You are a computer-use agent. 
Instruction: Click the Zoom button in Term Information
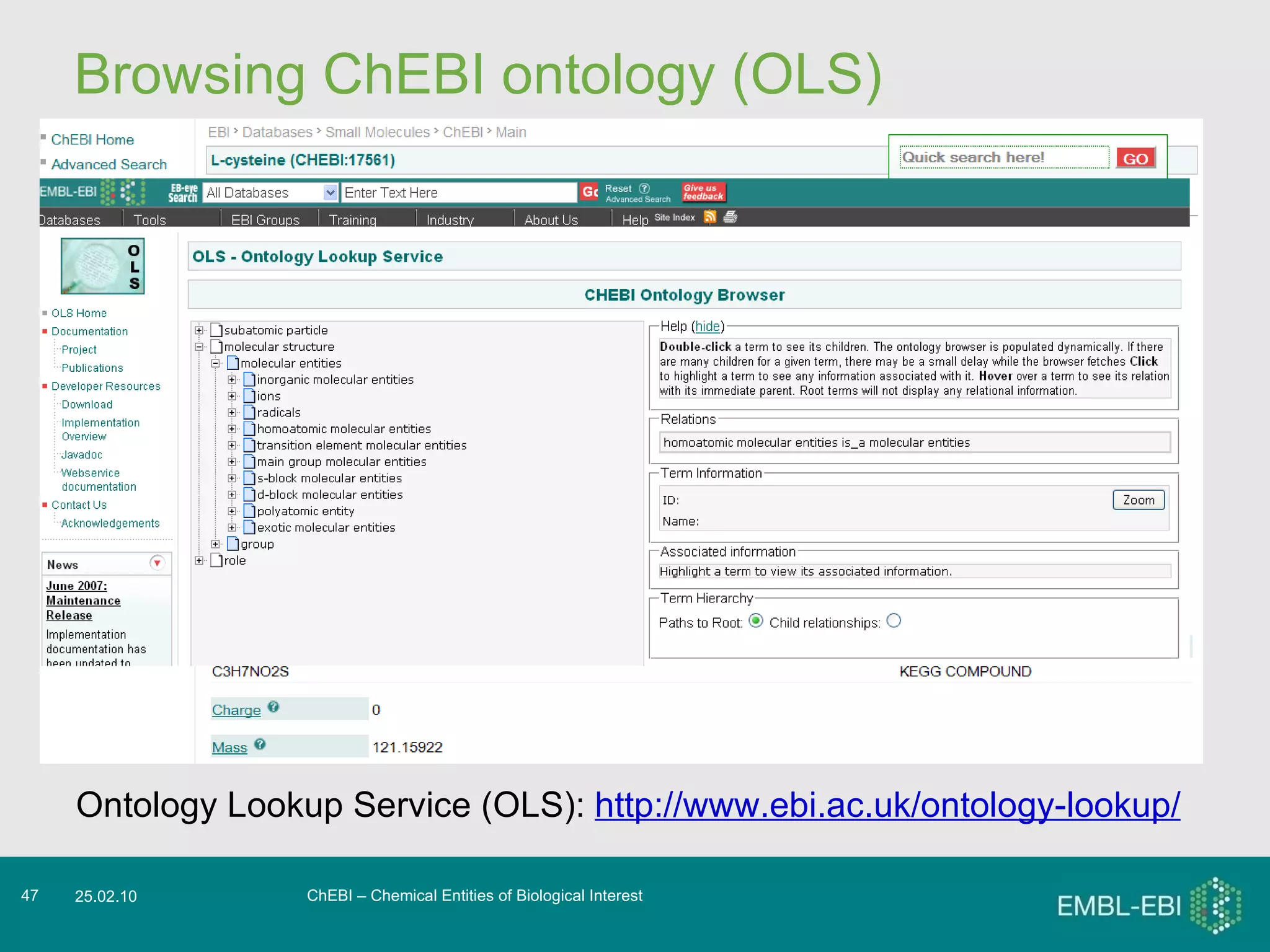(1139, 500)
